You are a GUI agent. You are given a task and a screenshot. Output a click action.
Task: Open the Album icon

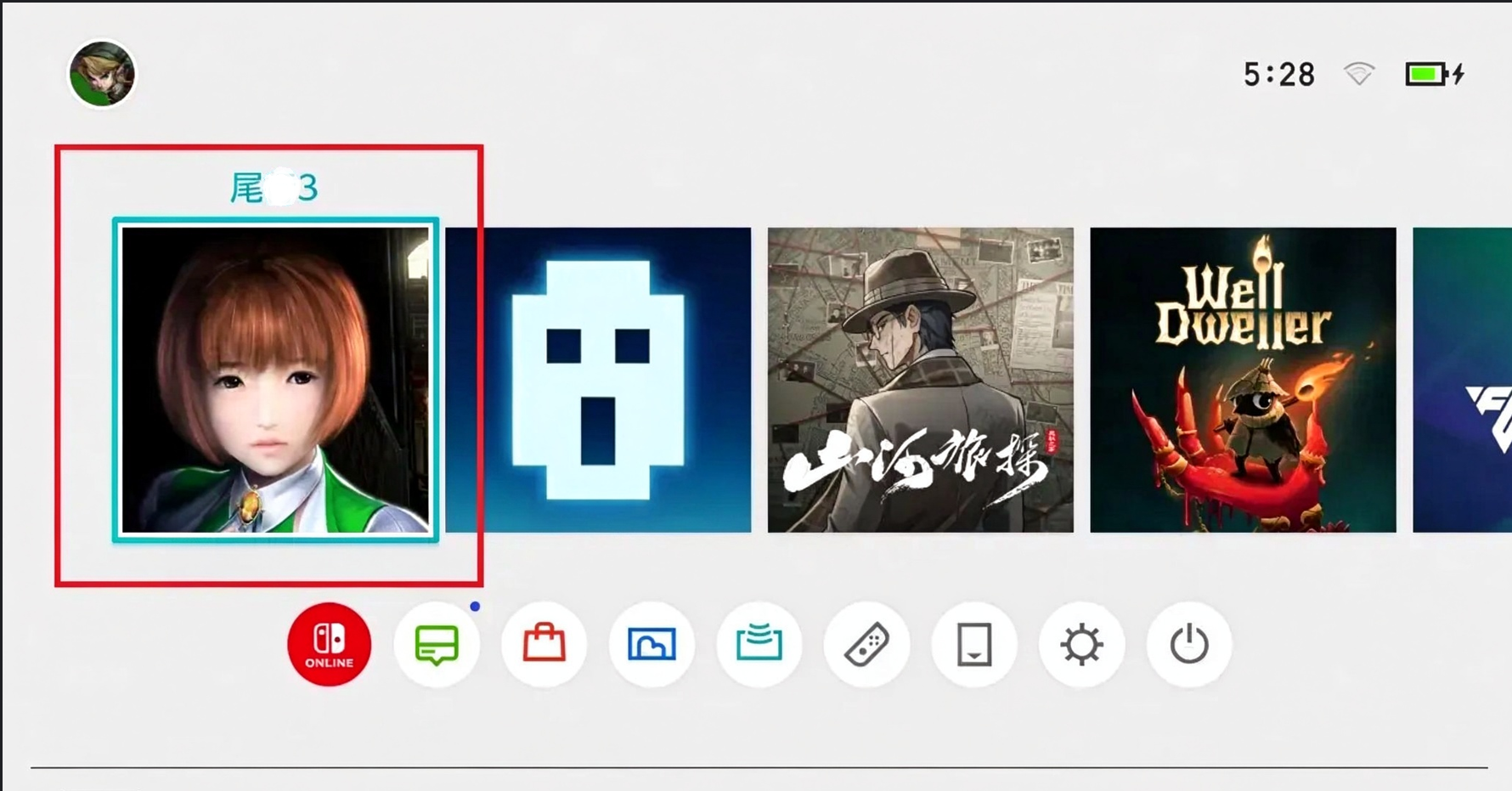(652, 644)
